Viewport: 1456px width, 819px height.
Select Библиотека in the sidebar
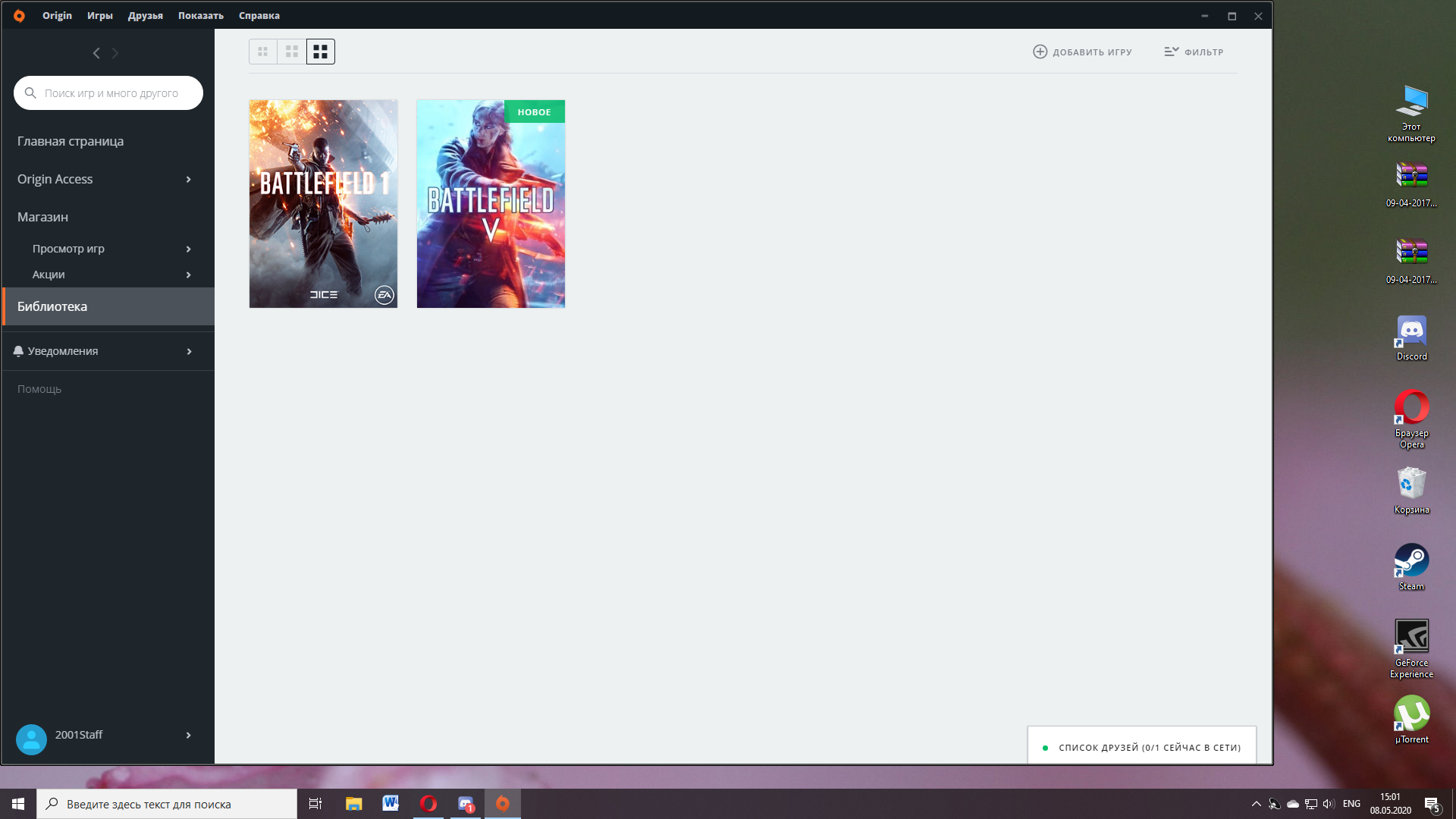pos(108,306)
